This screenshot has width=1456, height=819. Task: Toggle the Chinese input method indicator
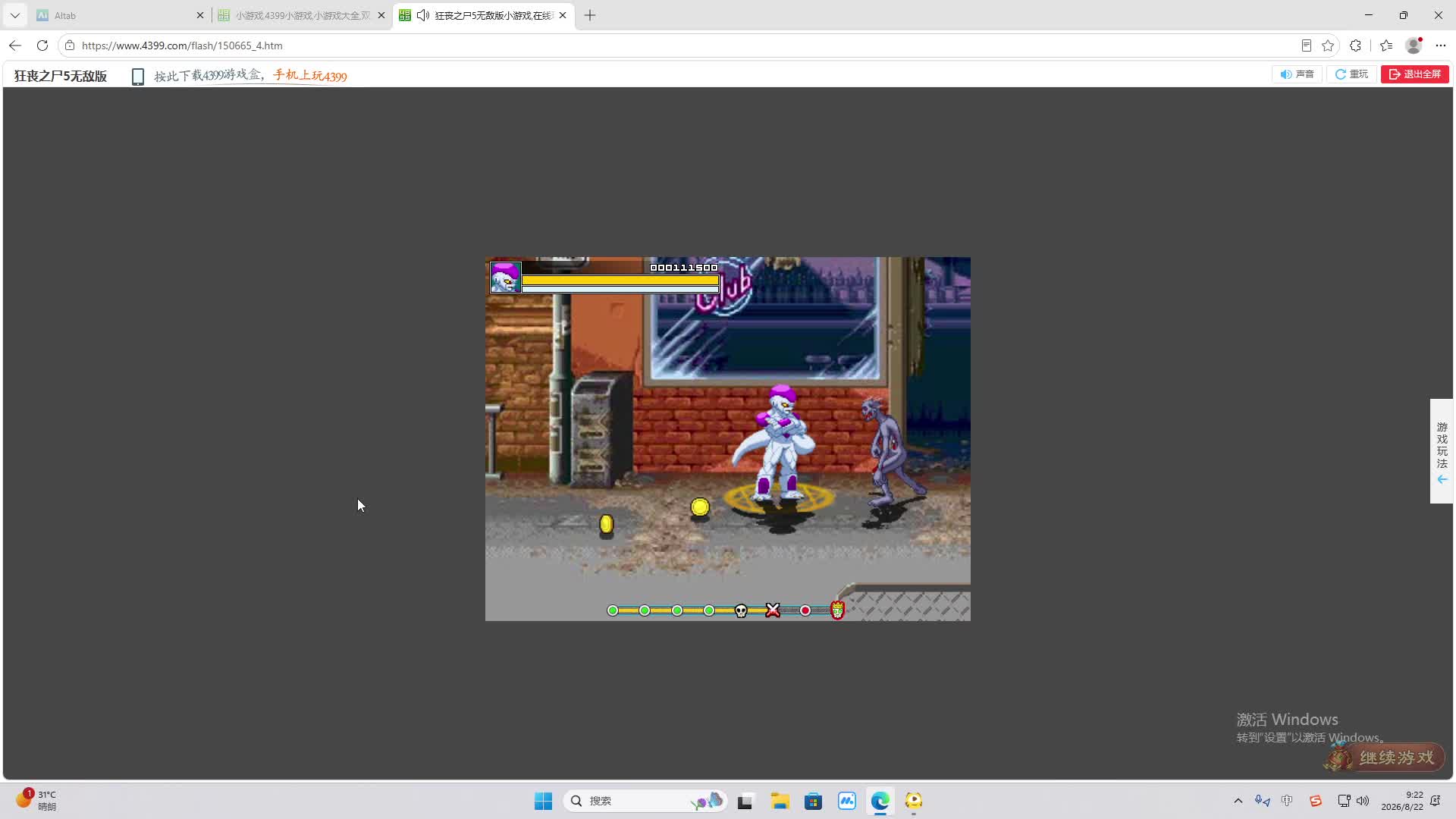click(1287, 801)
